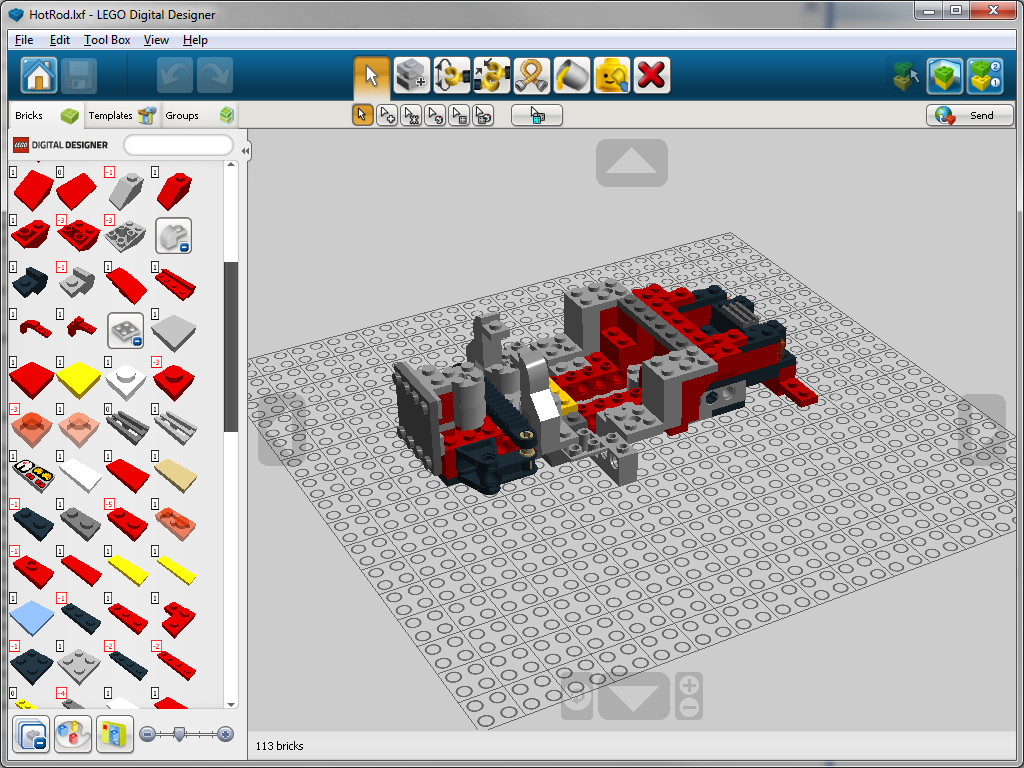
Task: Decrease palette thumbnail size with minus
Action: [x=148, y=735]
